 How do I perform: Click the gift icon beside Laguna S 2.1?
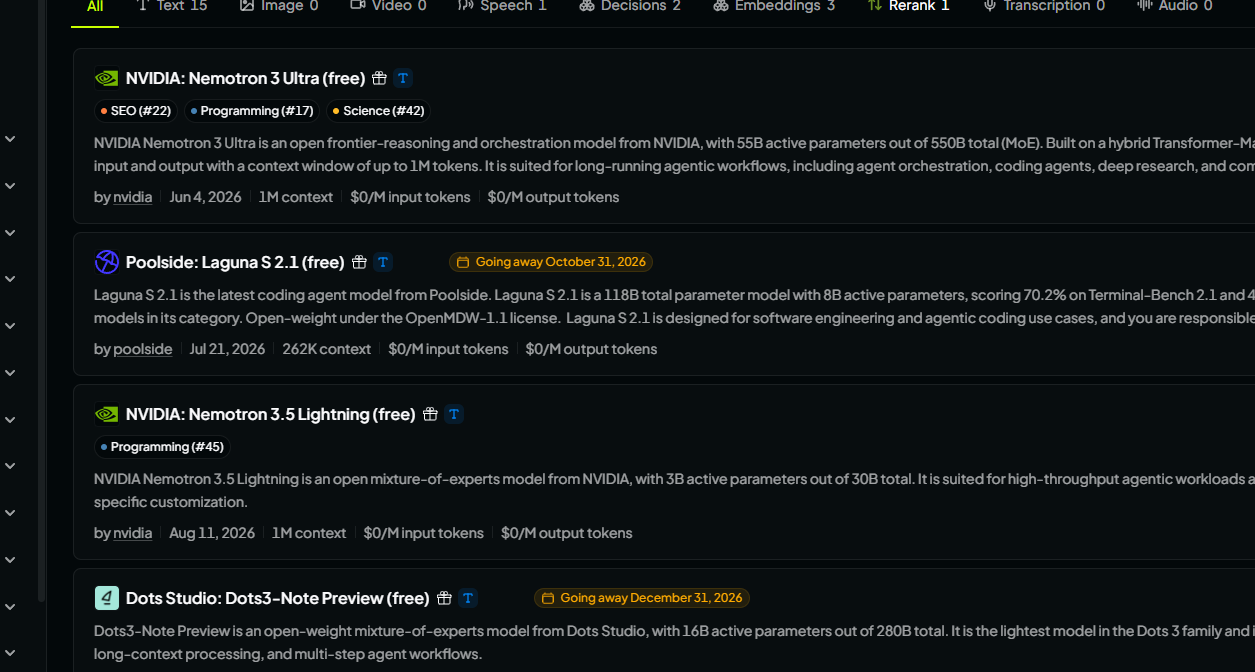[x=360, y=262]
